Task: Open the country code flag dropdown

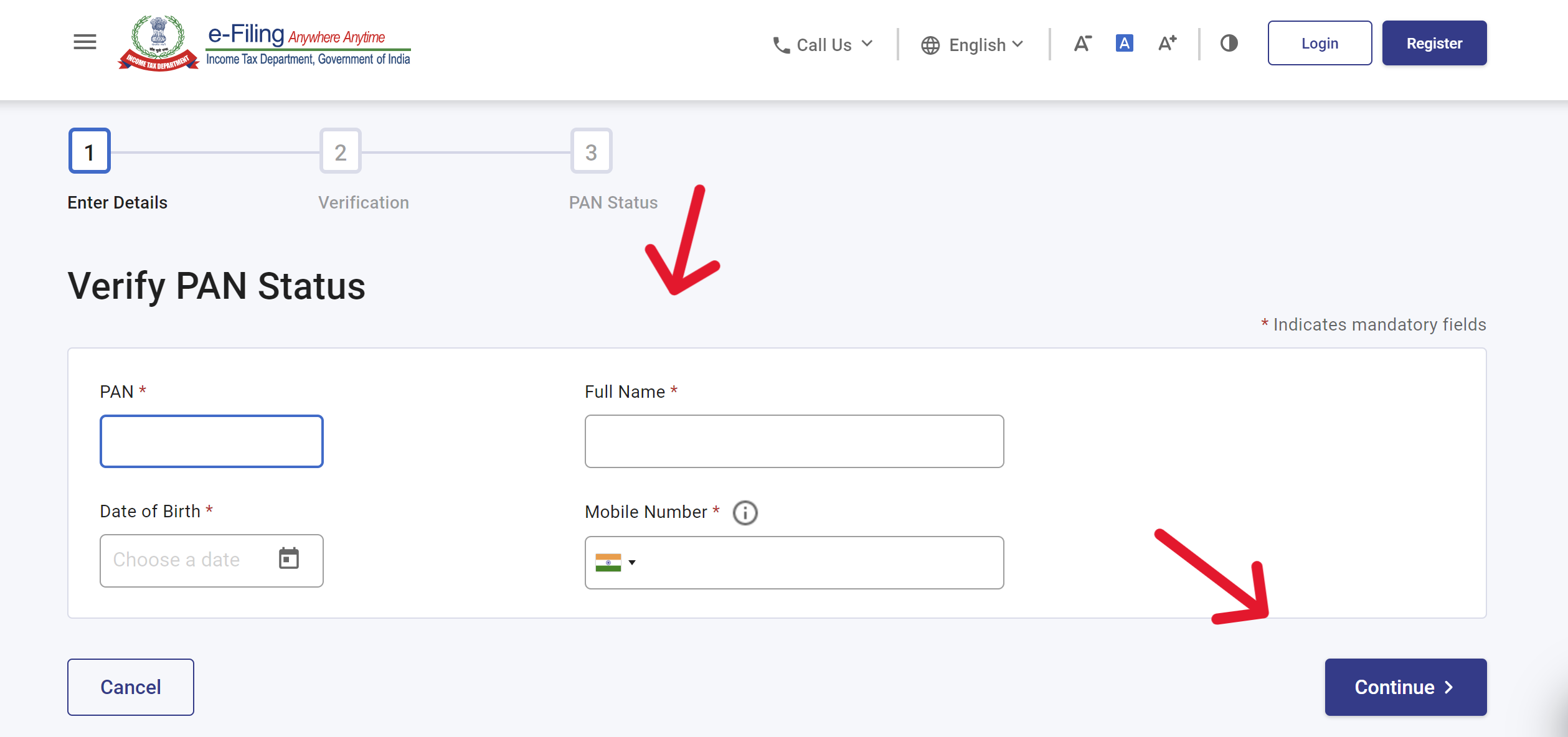Action: tap(618, 562)
